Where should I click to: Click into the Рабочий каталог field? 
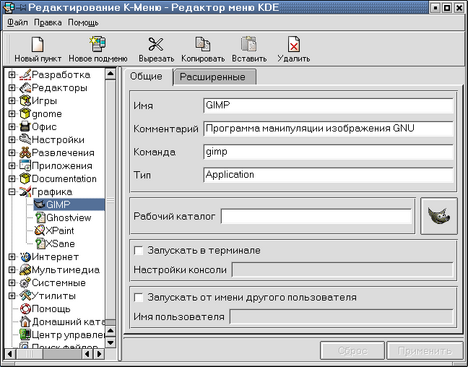(x=316, y=217)
